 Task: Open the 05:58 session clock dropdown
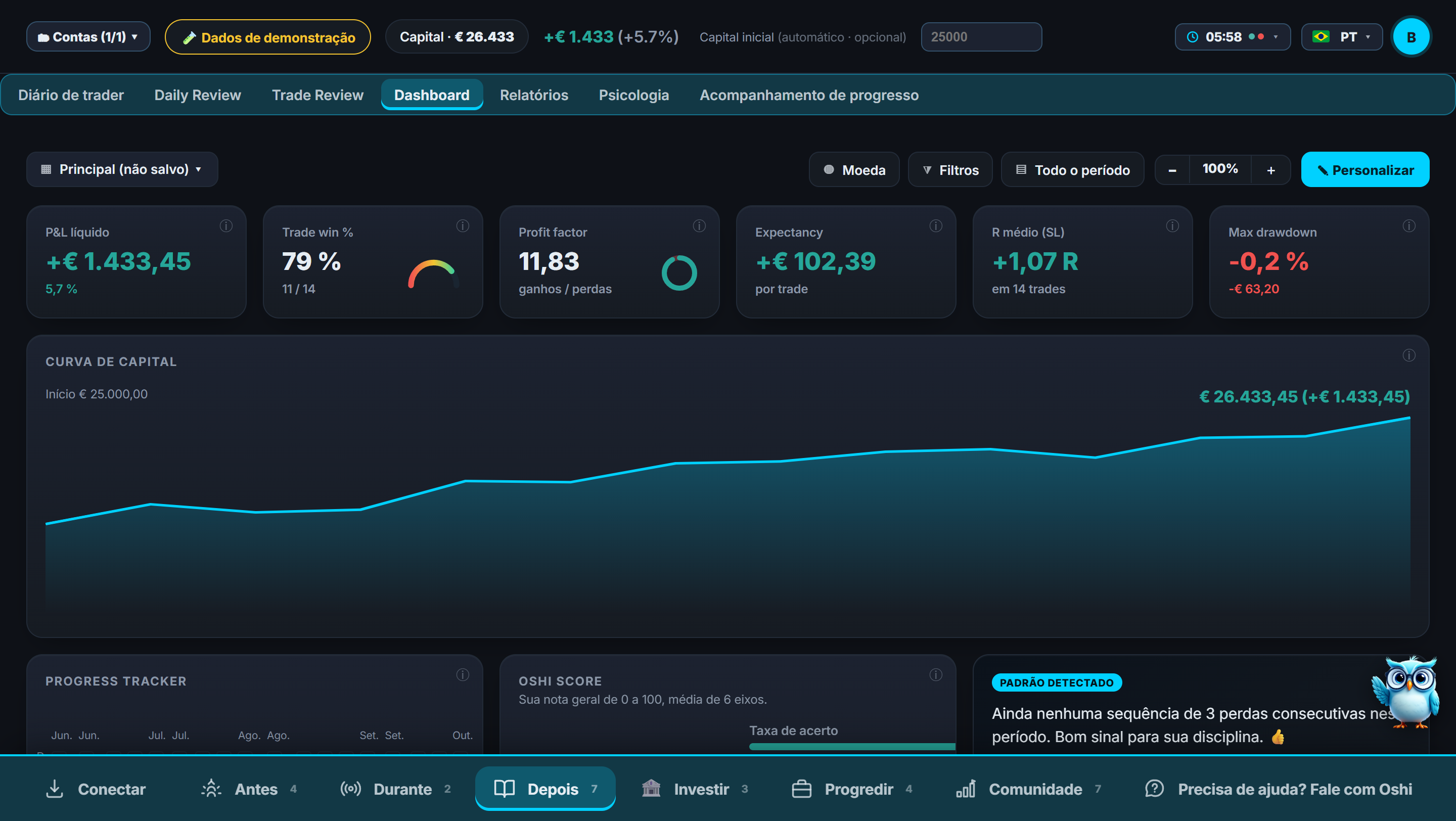(1233, 37)
